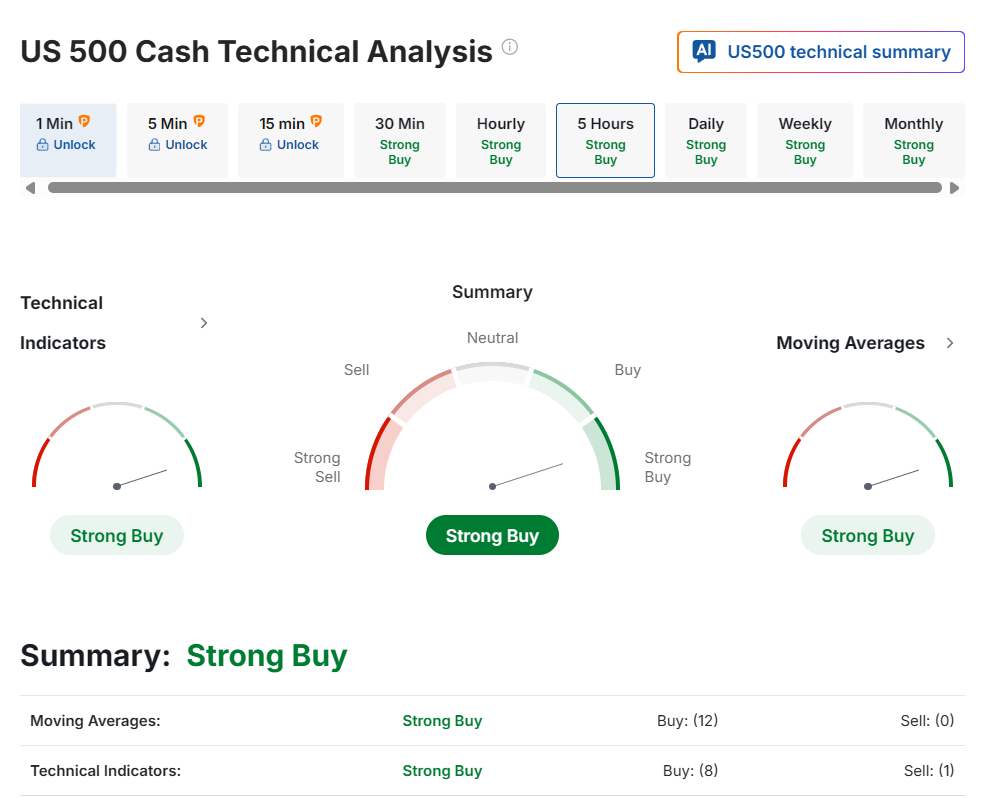
Task: Click the orange Pro badge on 15 min
Action: pyautogui.click(x=316, y=122)
